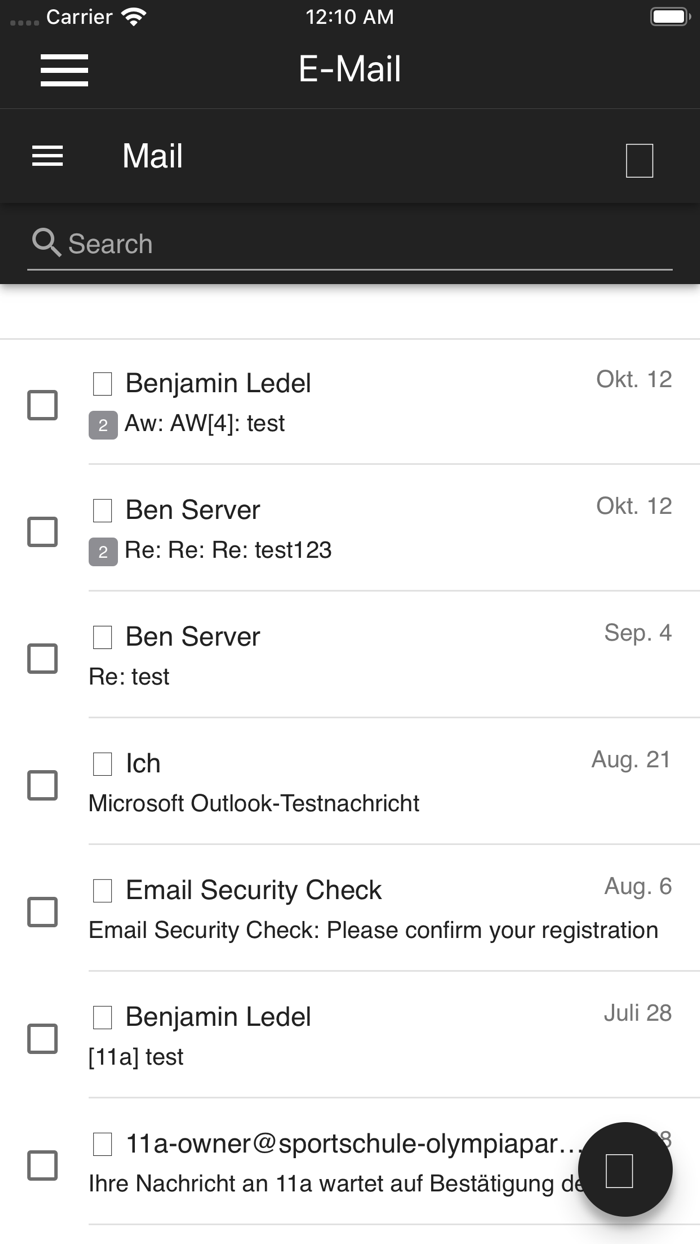Select the Microsoft Outlook-Testnachricht checkbox
Image resolution: width=700 pixels, height=1244 pixels.
click(x=42, y=785)
